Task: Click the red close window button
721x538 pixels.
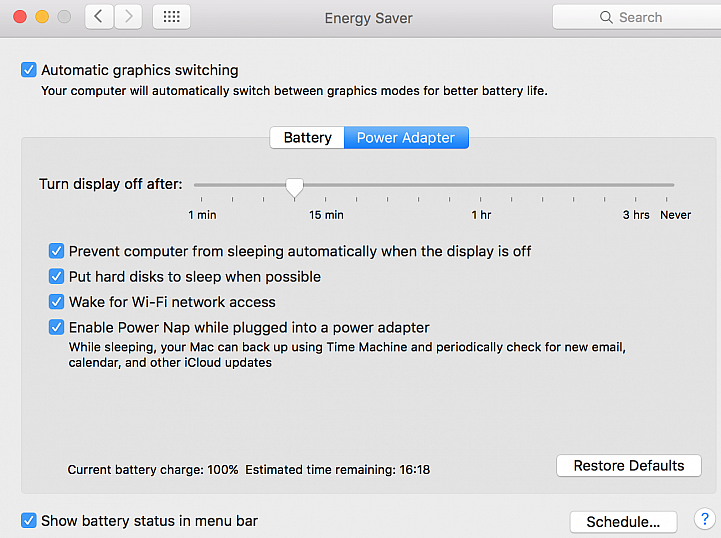Action: click(20, 17)
